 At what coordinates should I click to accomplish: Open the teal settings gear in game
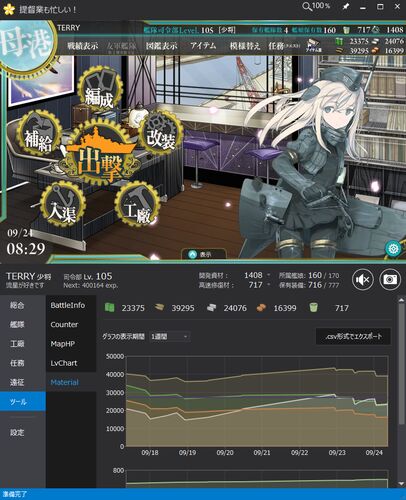click(393, 249)
